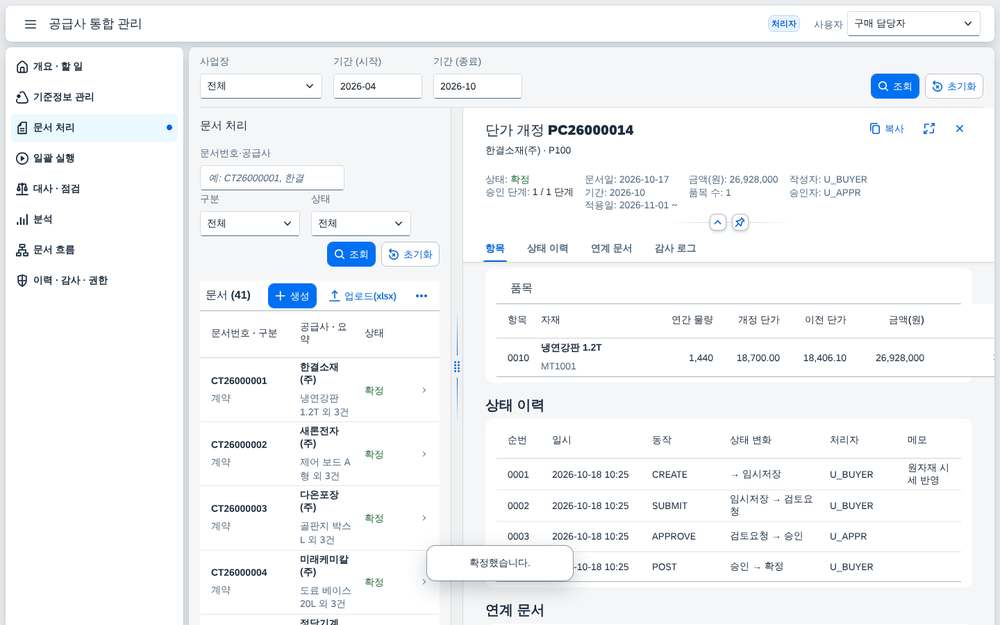Switch to the 항목 tab

[495, 249]
